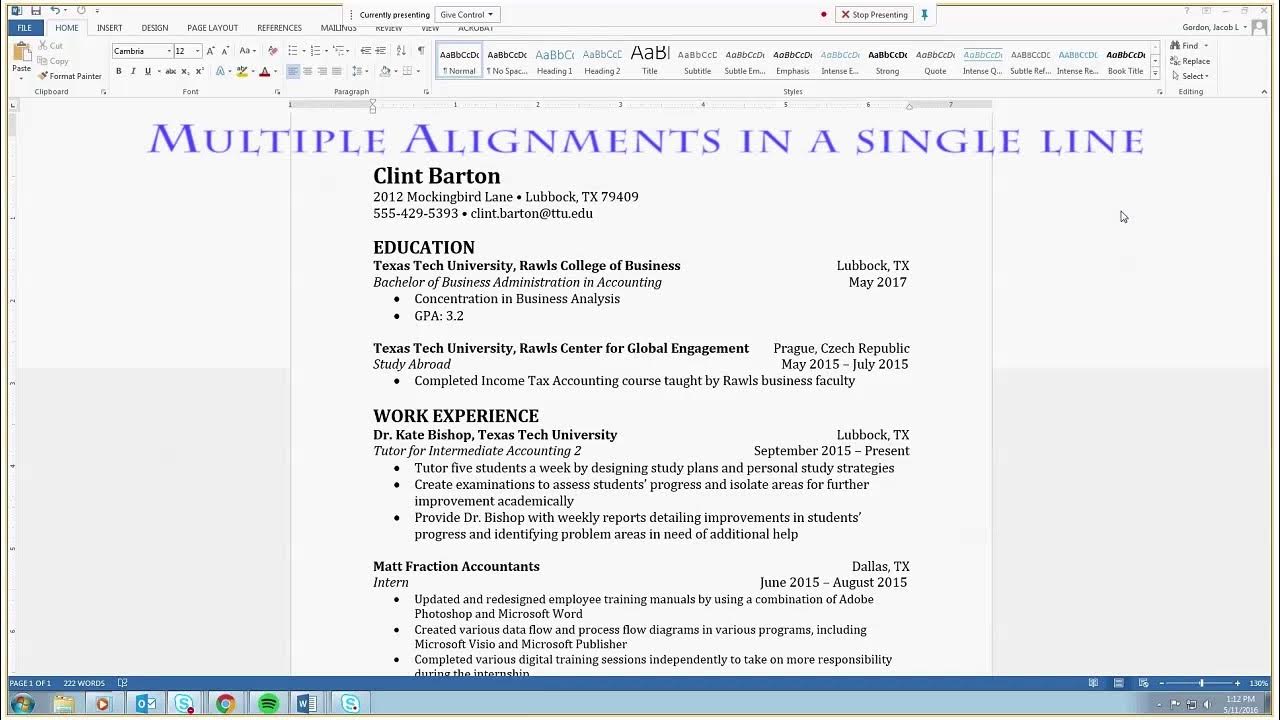The width and height of the screenshot is (1280, 720).
Task: Click the Grow Font icon
Action: pyautogui.click(x=210, y=51)
